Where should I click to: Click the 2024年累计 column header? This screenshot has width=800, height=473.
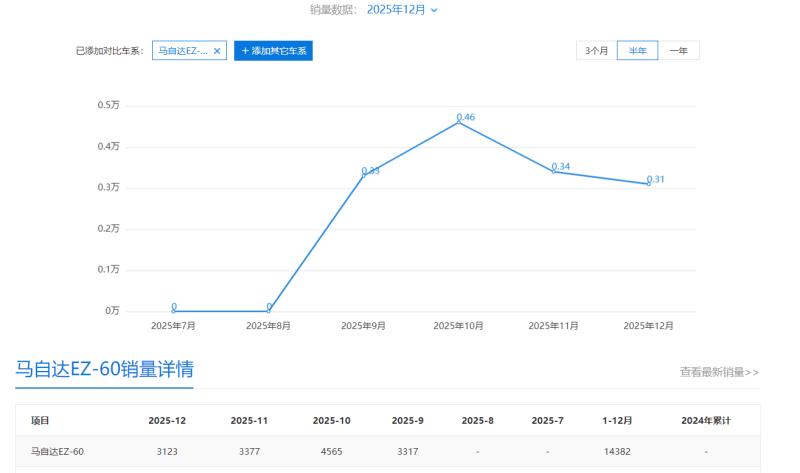pyautogui.click(x=706, y=420)
